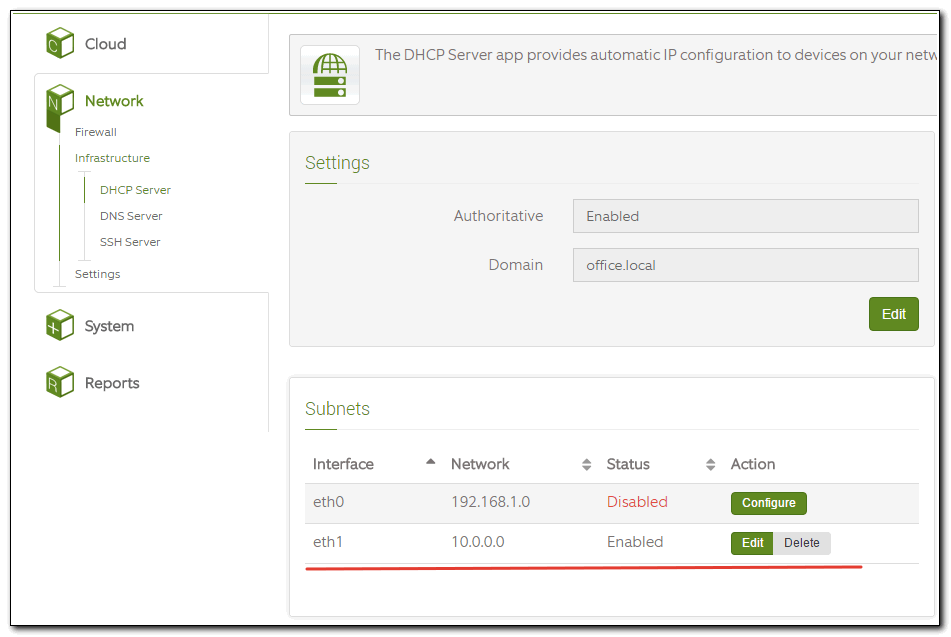This screenshot has height=637, width=951.
Task: Click the Reports cube icon
Action: (x=60, y=382)
